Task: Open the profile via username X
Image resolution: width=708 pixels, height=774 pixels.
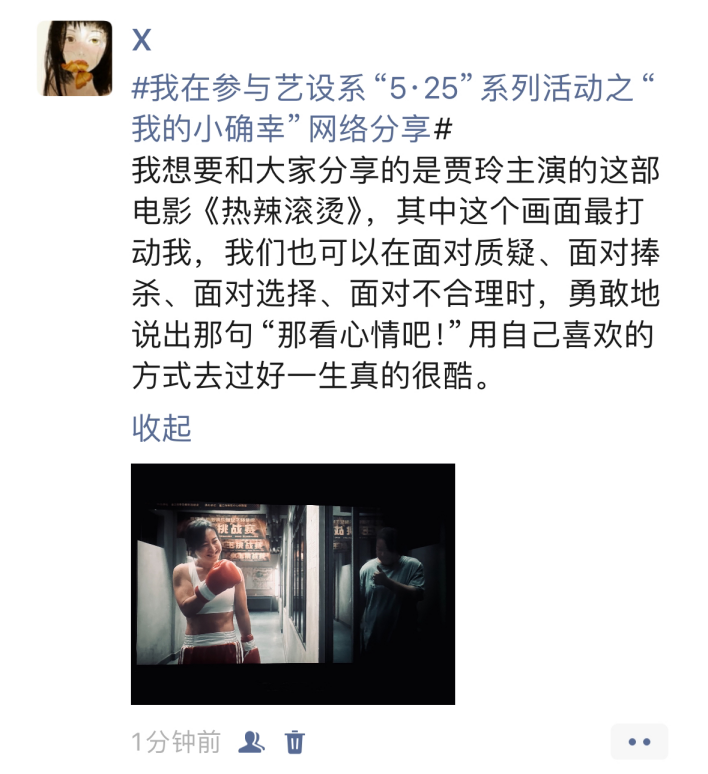Action: coord(141,39)
